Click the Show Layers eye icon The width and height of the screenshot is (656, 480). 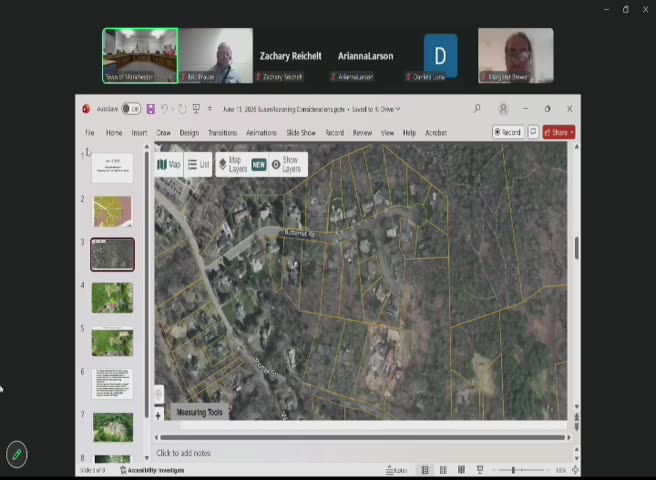276,164
